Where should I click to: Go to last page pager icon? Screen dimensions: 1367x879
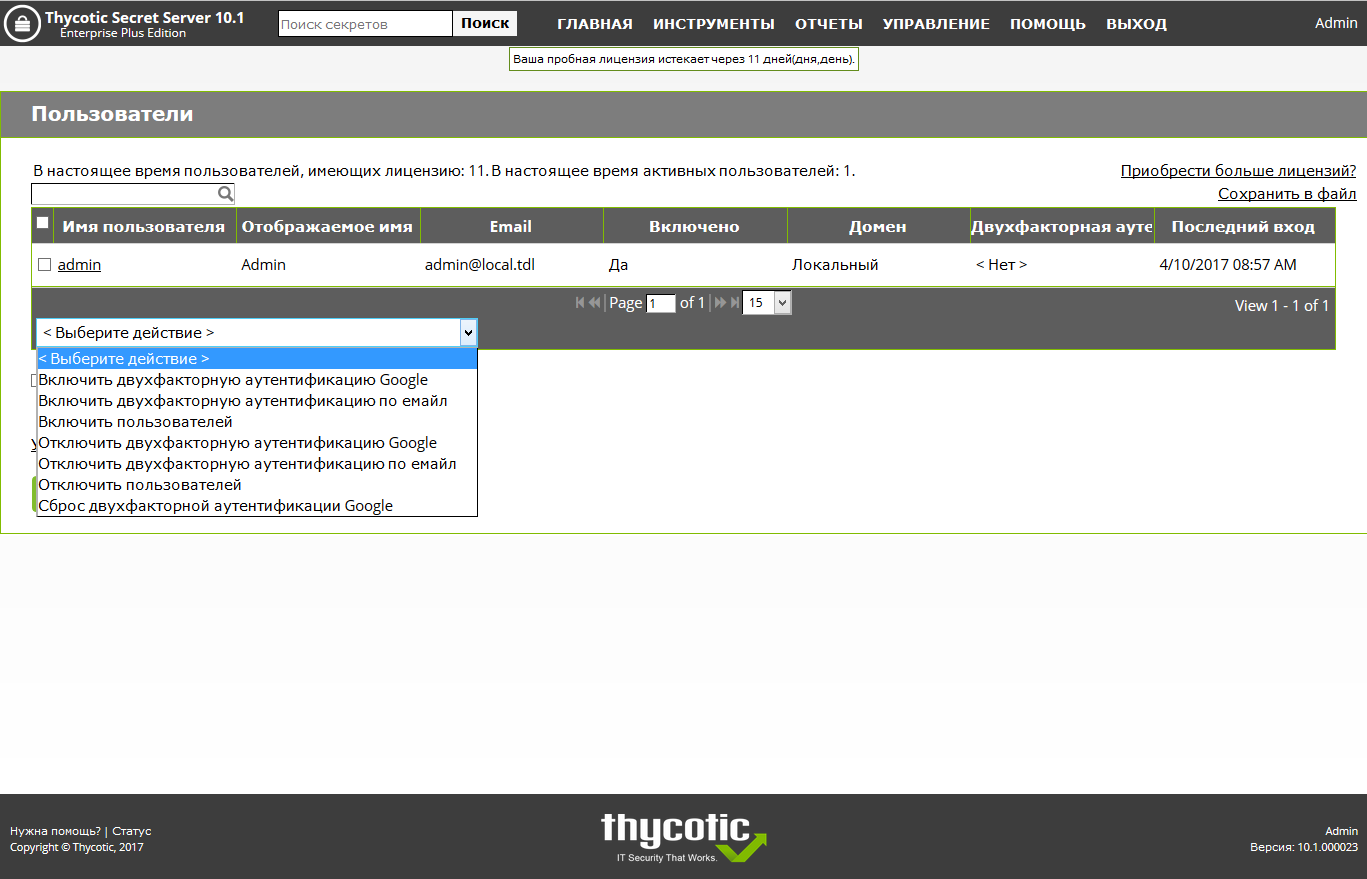click(735, 302)
